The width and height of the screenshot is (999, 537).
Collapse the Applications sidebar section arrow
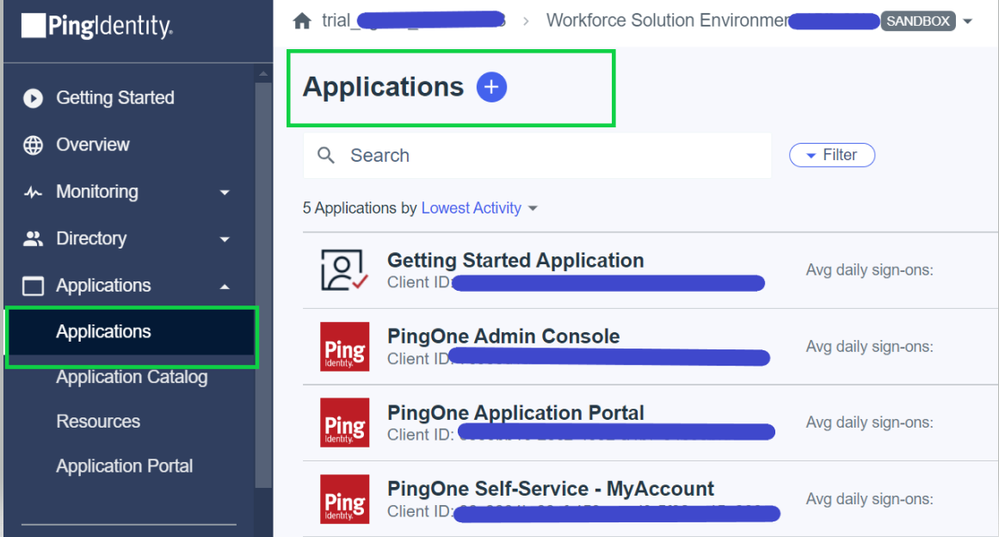click(x=224, y=286)
